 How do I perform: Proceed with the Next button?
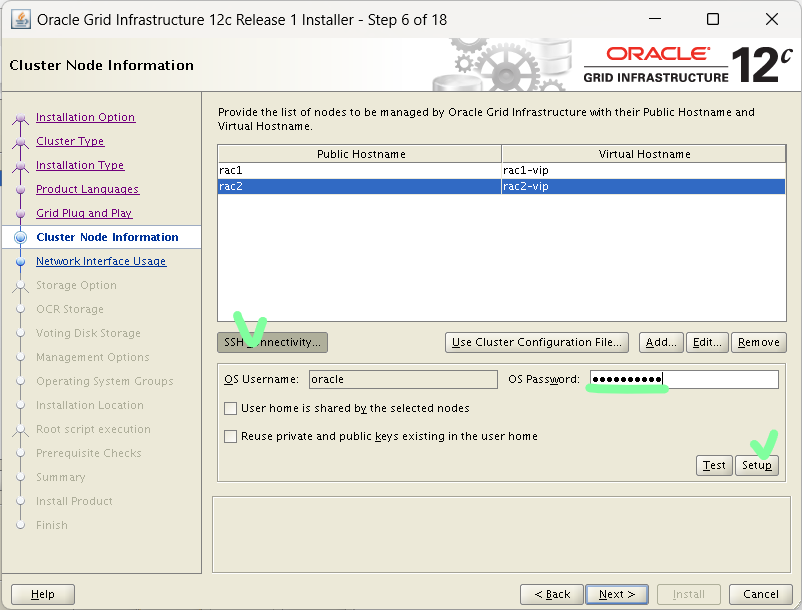[617, 594]
